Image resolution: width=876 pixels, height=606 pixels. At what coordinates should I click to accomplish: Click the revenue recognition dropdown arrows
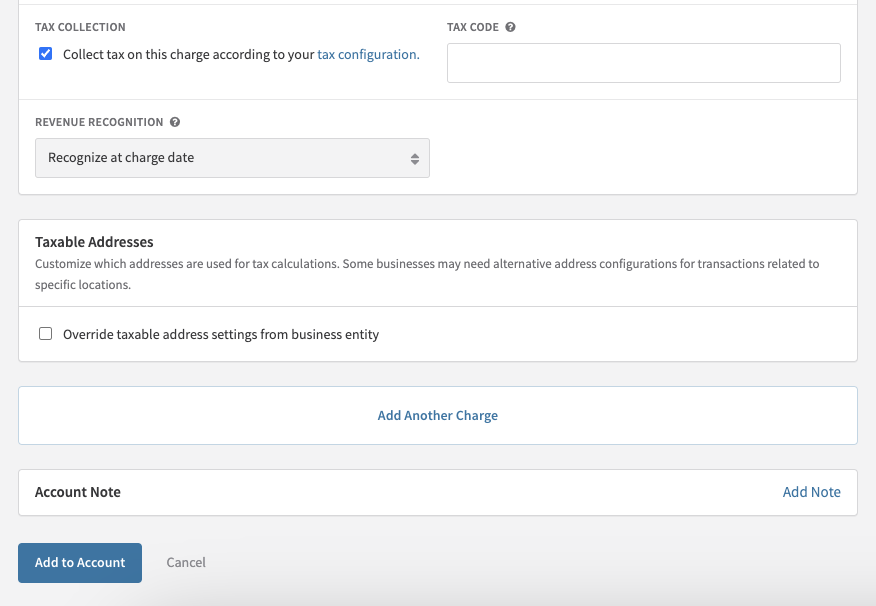point(415,159)
